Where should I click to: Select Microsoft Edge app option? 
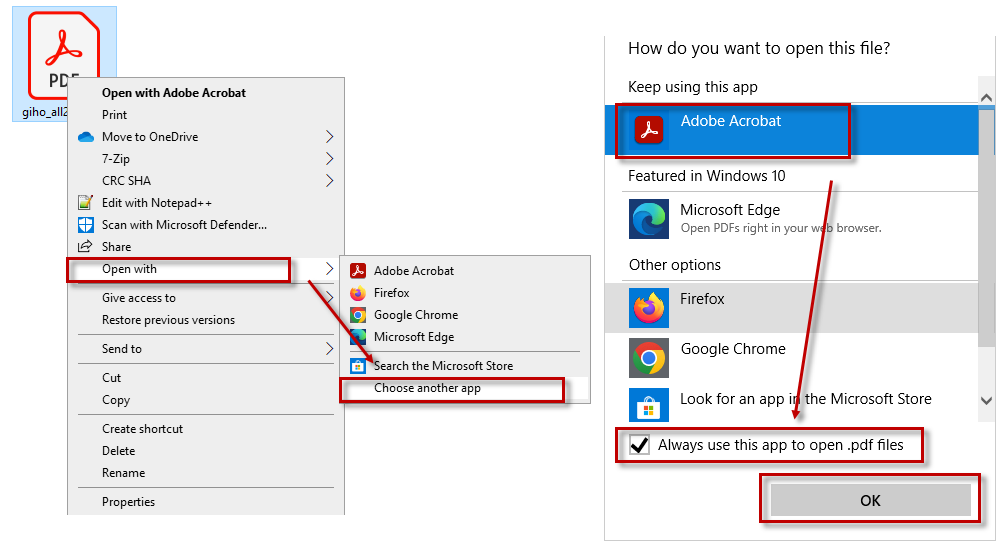[x=791, y=219]
